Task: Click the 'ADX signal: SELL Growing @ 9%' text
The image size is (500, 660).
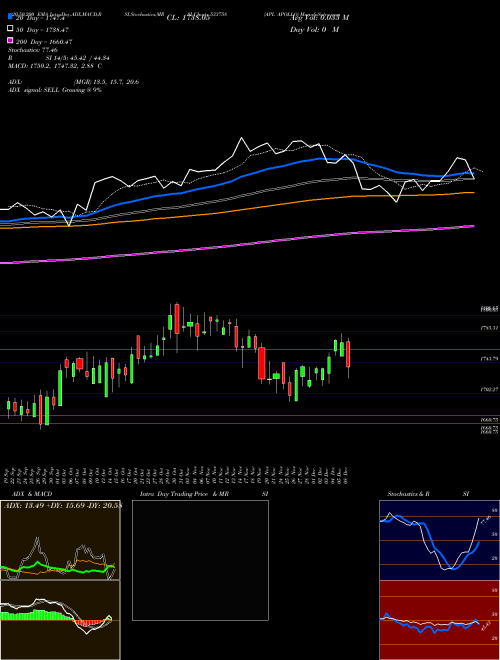Action: coord(55,90)
